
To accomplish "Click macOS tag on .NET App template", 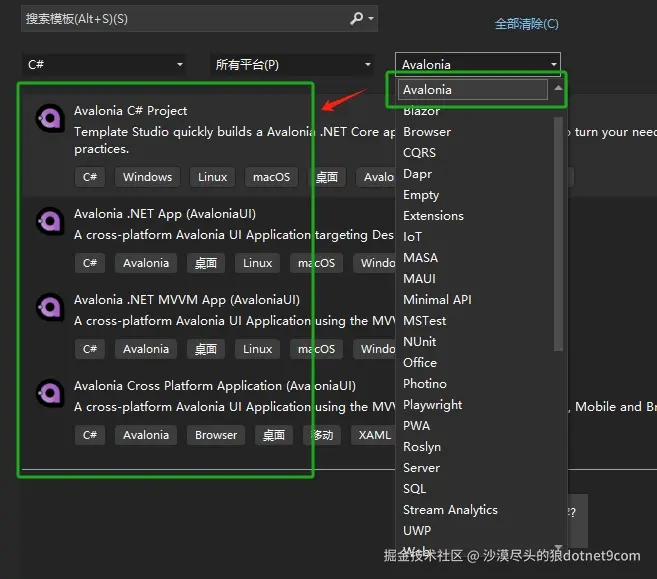I will click(316, 263).
